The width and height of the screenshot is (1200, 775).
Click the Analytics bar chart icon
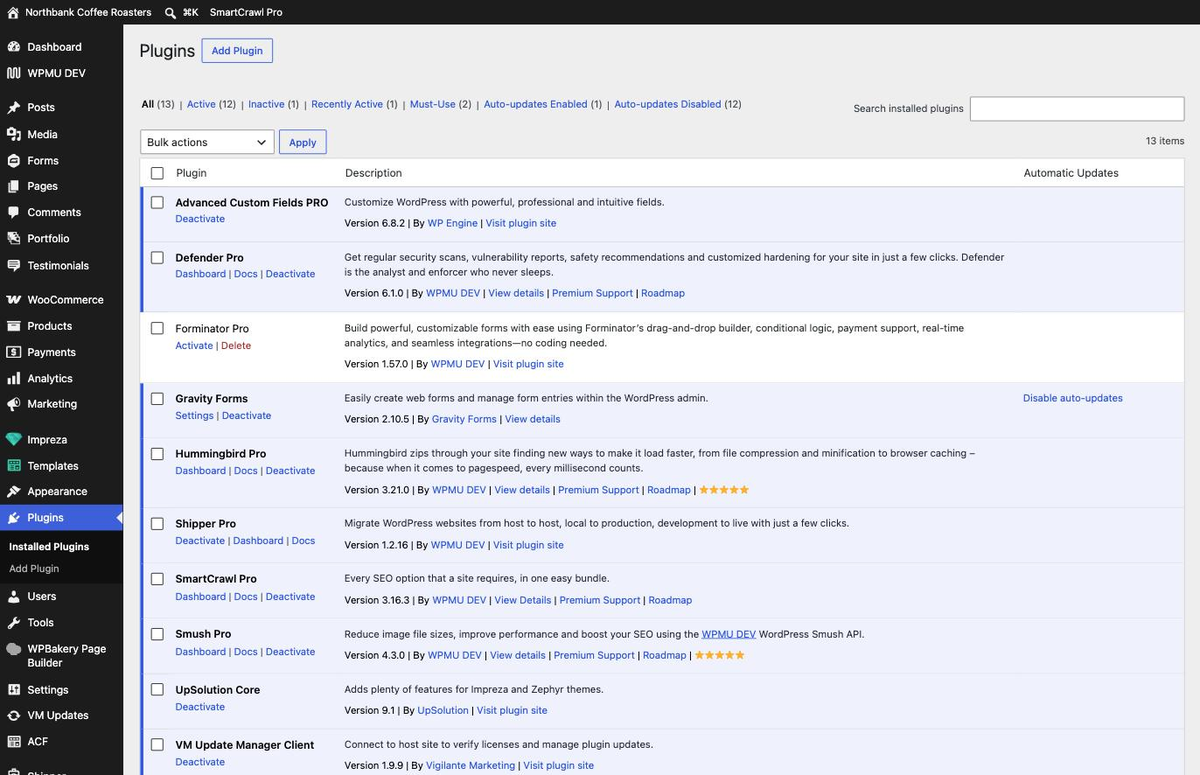pyautogui.click(x=13, y=378)
